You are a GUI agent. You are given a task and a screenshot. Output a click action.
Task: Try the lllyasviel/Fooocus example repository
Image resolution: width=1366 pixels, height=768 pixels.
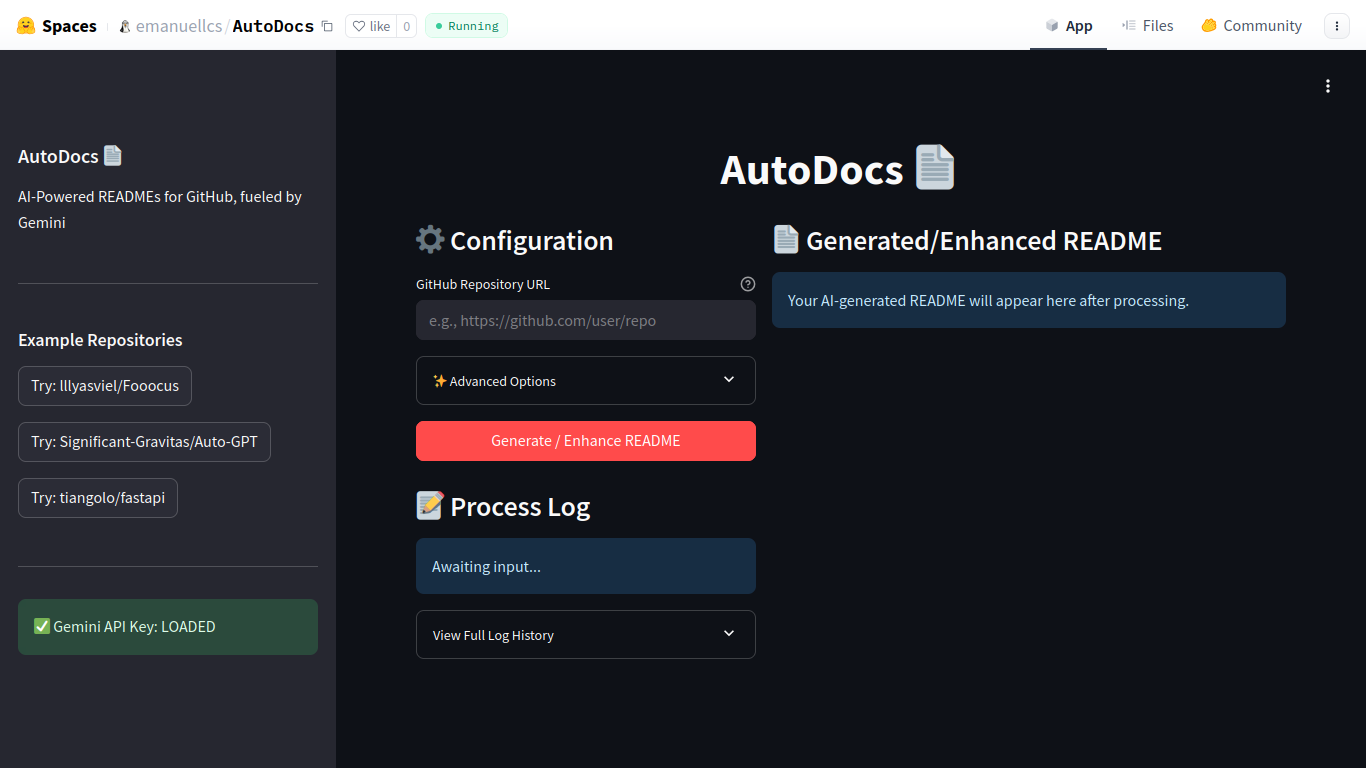tap(105, 386)
